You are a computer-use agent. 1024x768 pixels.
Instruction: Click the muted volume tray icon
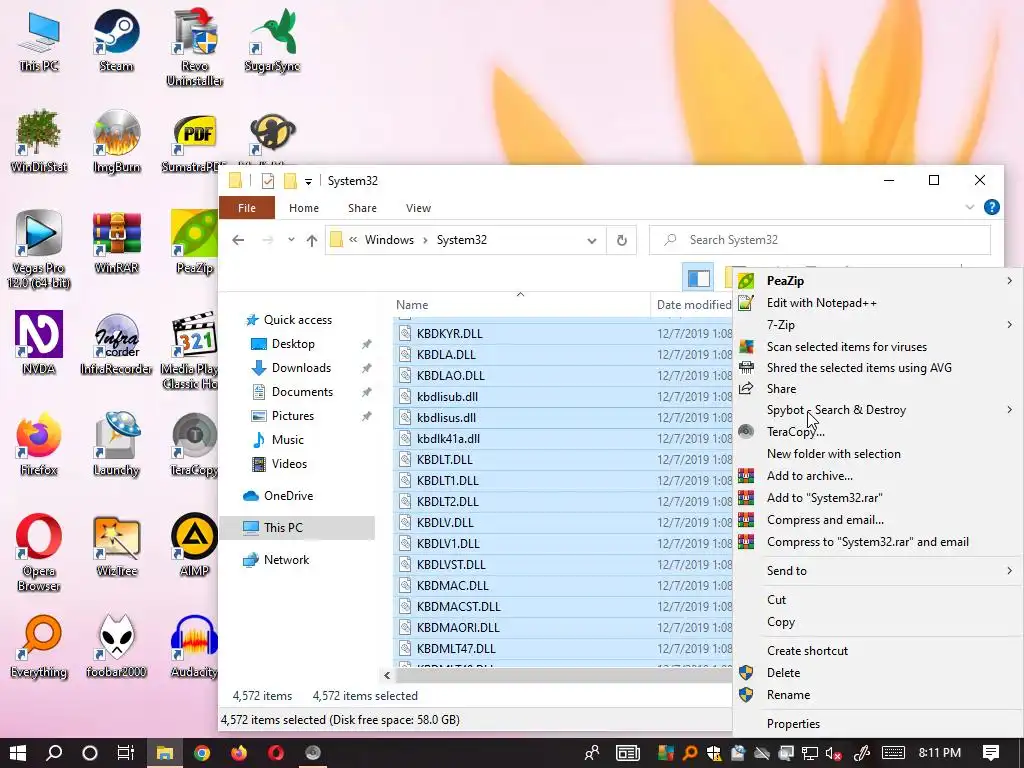tap(833, 754)
